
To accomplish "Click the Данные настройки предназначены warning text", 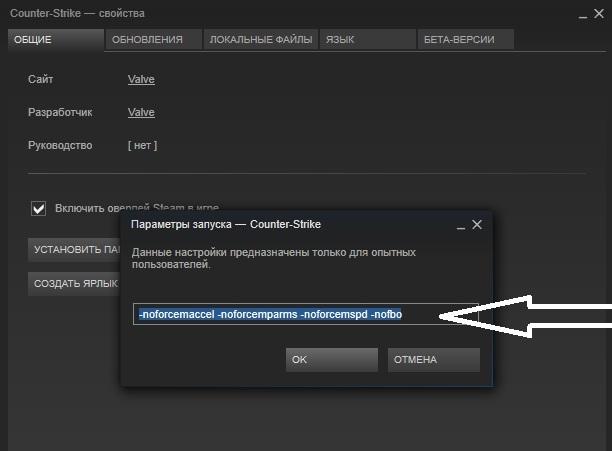I will [274, 258].
